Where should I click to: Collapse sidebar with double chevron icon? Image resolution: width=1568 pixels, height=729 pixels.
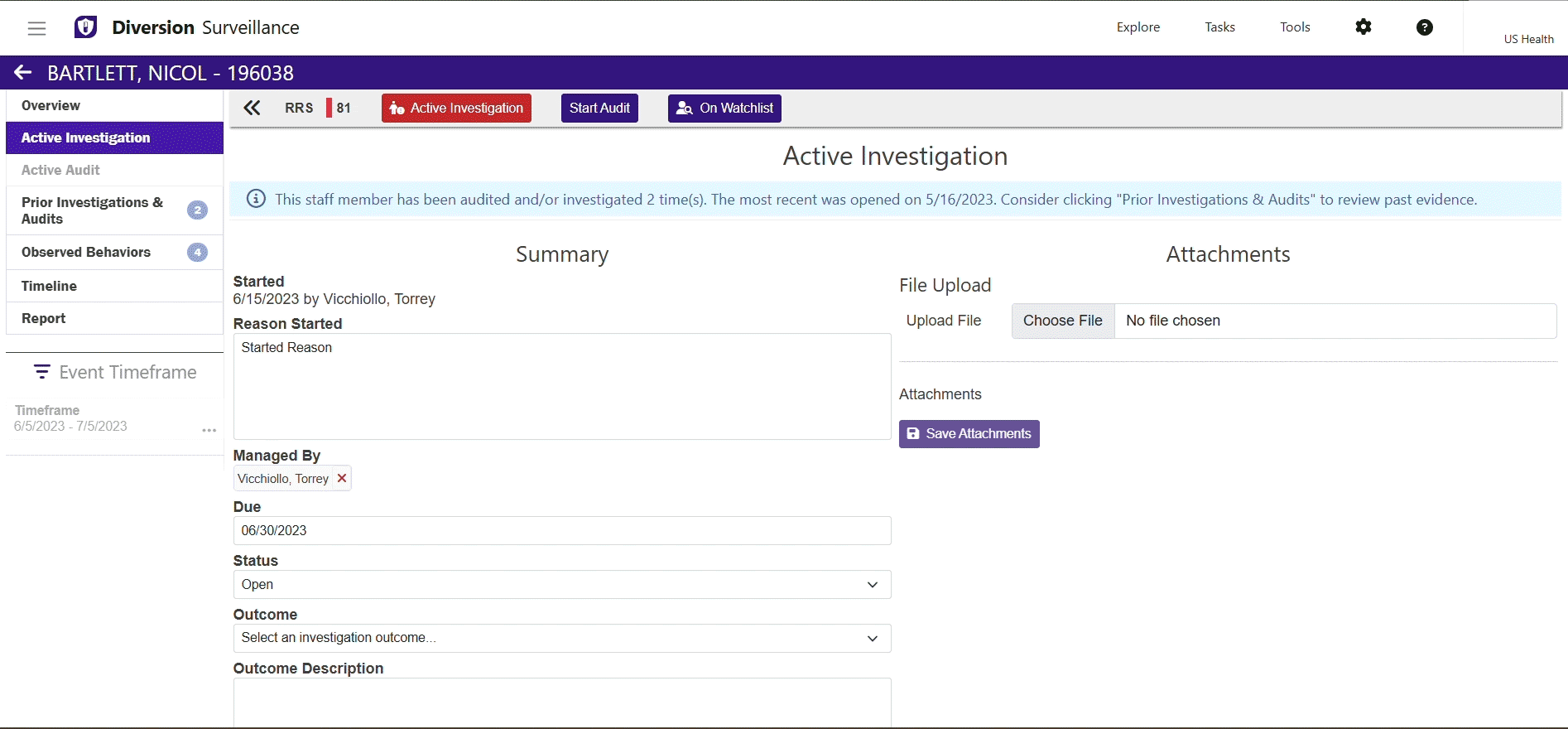tap(252, 108)
